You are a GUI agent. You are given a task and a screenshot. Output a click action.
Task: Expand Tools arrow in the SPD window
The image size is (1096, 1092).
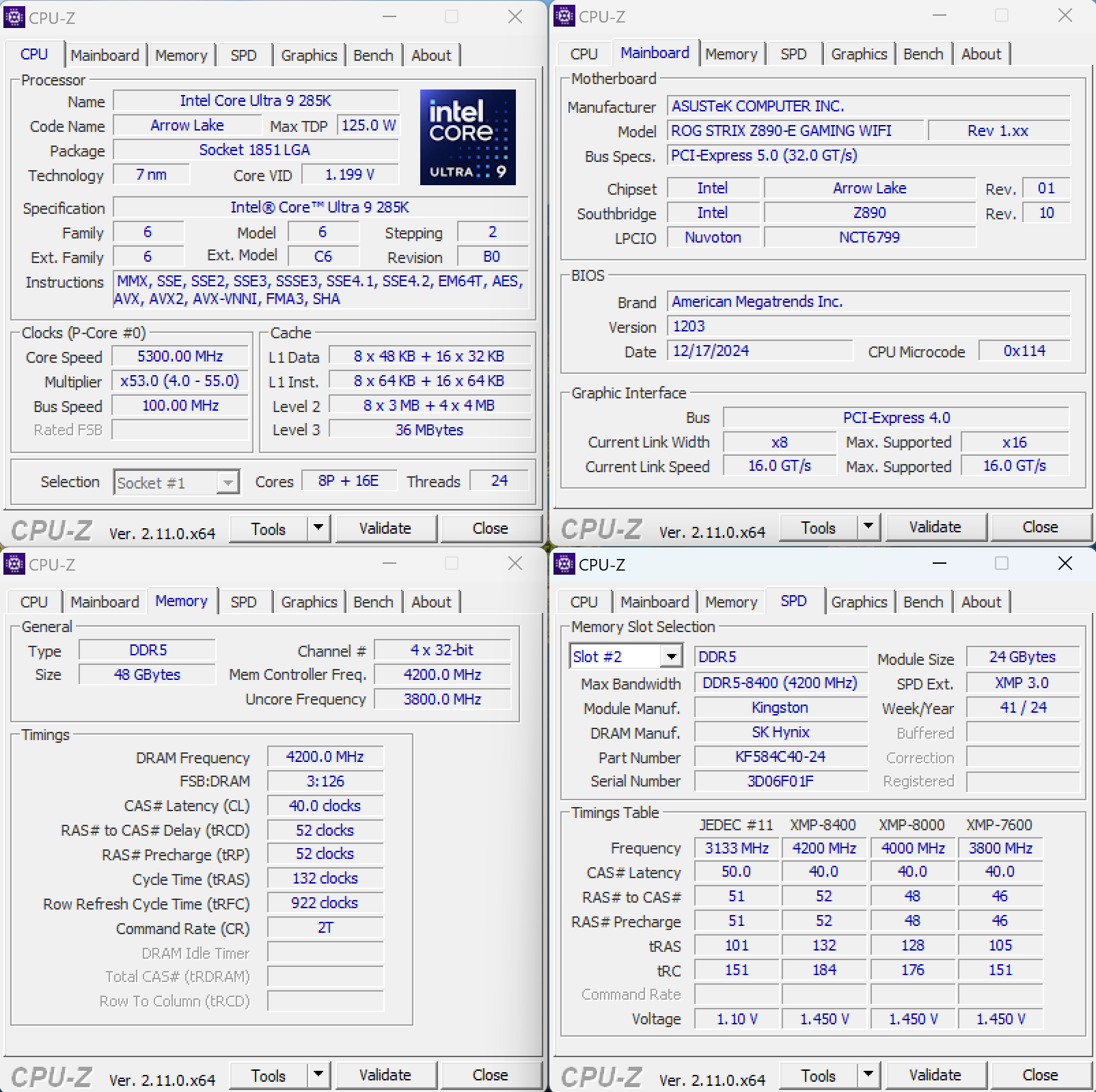click(868, 1075)
